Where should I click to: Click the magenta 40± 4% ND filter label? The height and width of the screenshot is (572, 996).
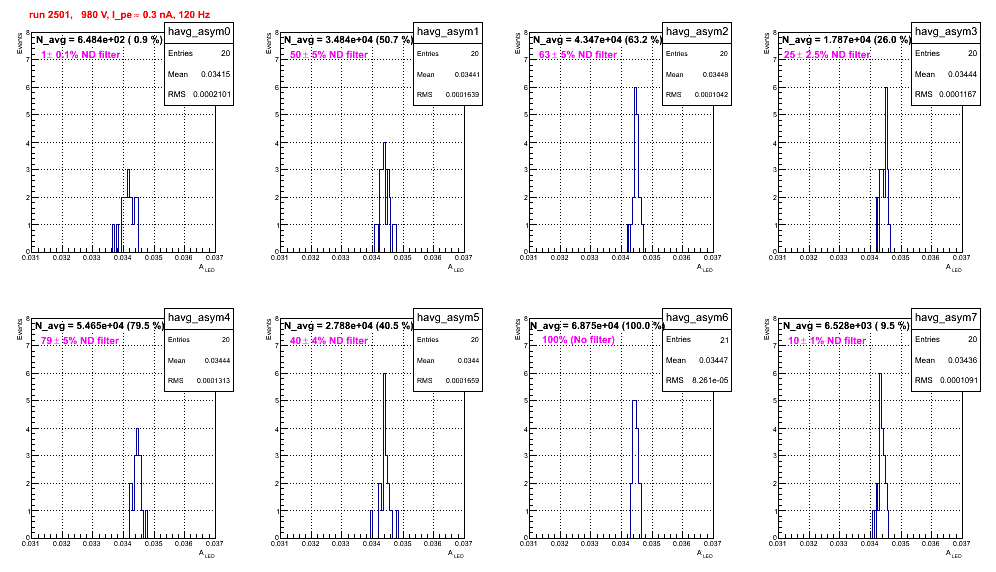pyautogui.click(x=329, y=341)
